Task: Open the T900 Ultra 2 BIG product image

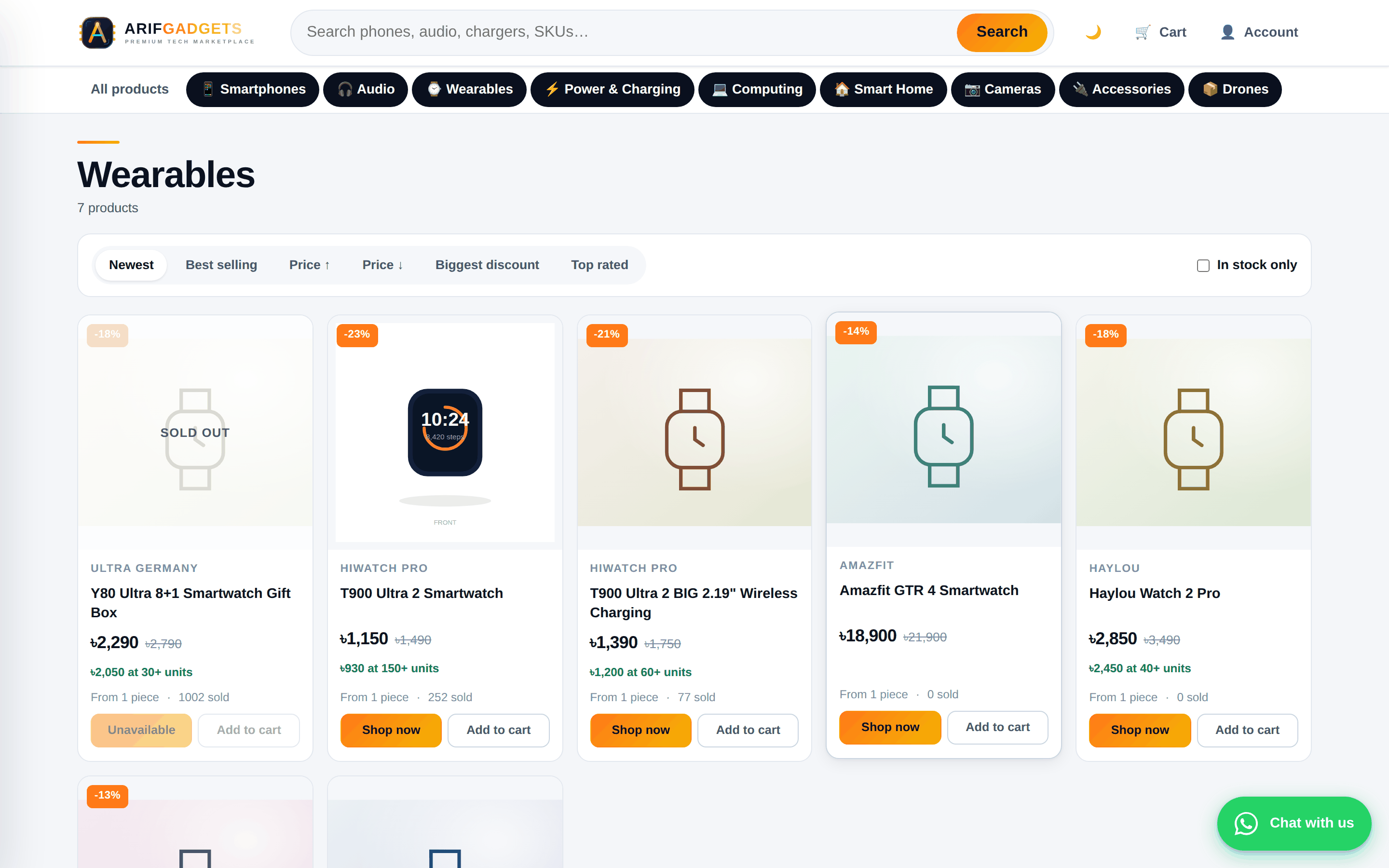Action: (694, 433)
